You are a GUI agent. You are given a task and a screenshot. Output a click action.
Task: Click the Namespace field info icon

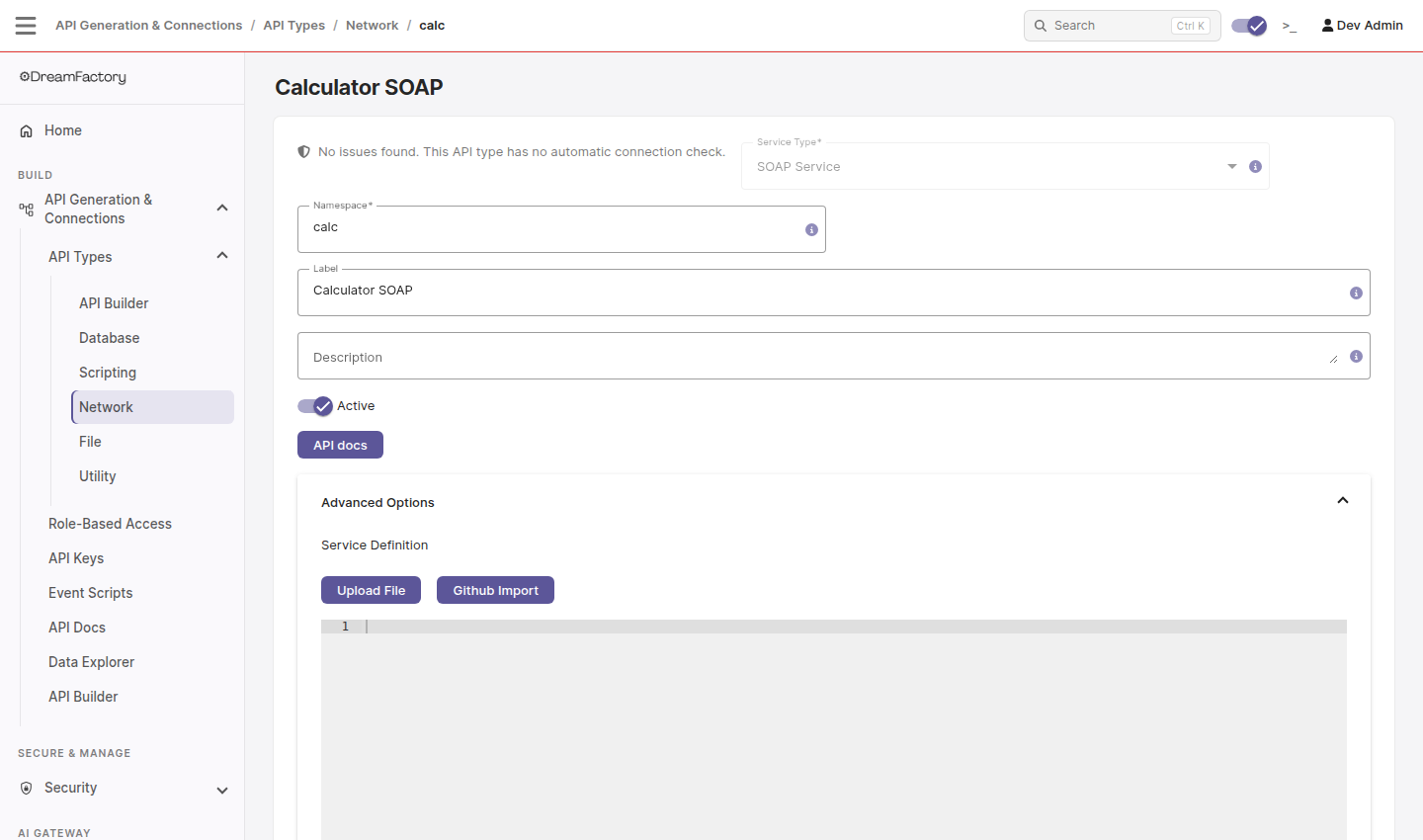coord(811,229)
